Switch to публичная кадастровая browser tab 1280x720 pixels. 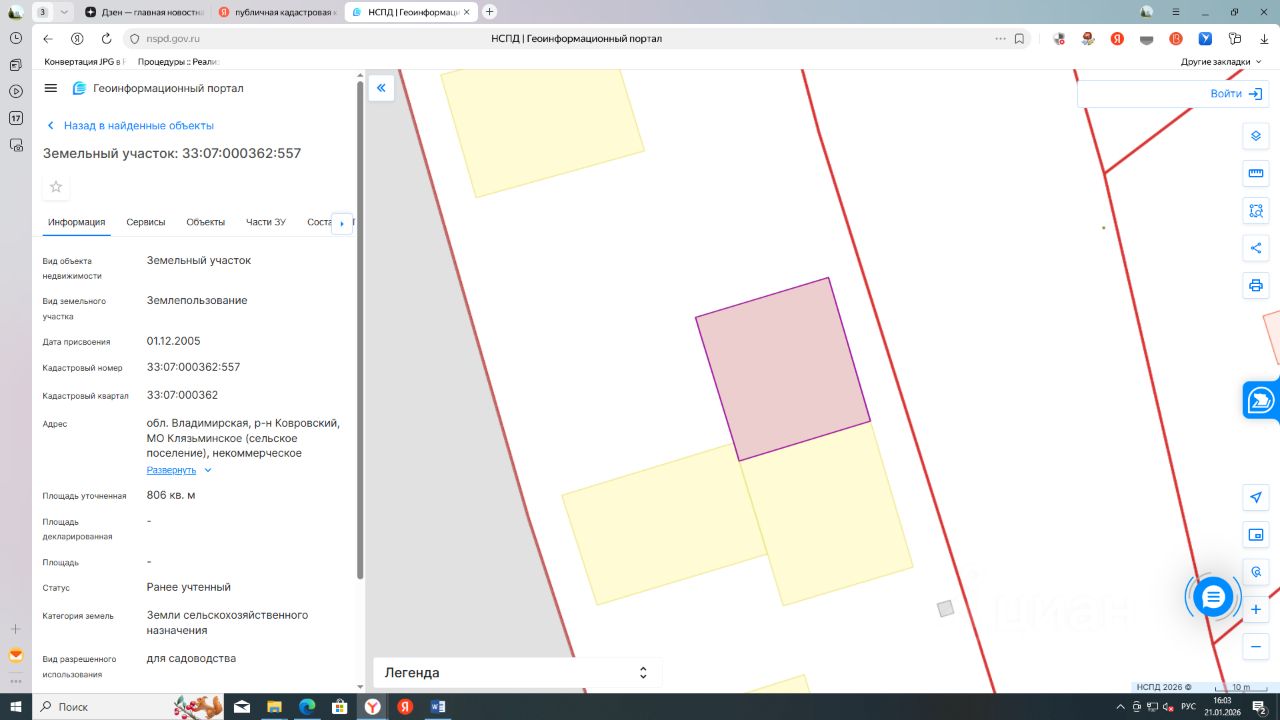[x=278, y=12]
